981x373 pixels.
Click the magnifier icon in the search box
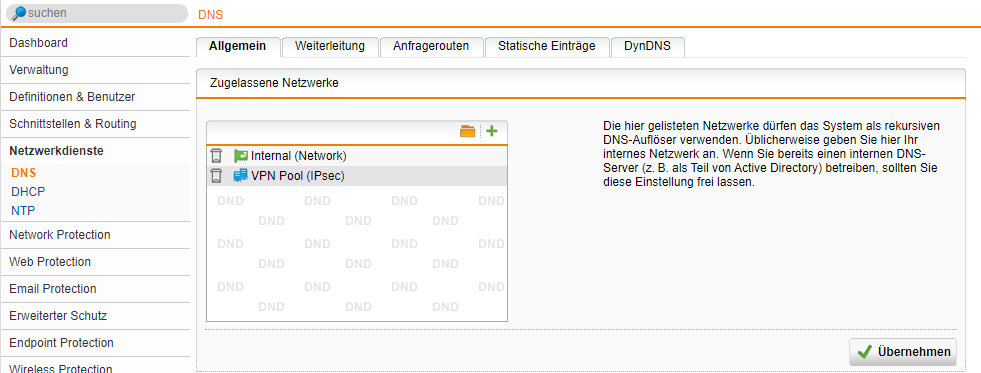coord(19,13)
